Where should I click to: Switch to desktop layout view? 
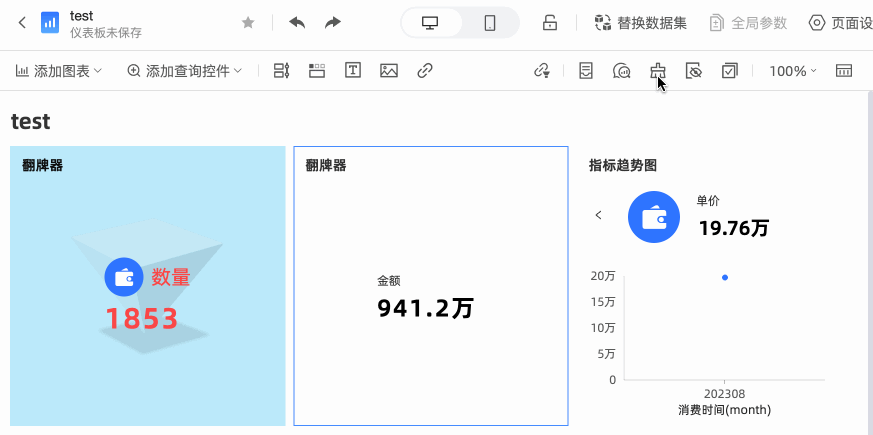[431, 23]
